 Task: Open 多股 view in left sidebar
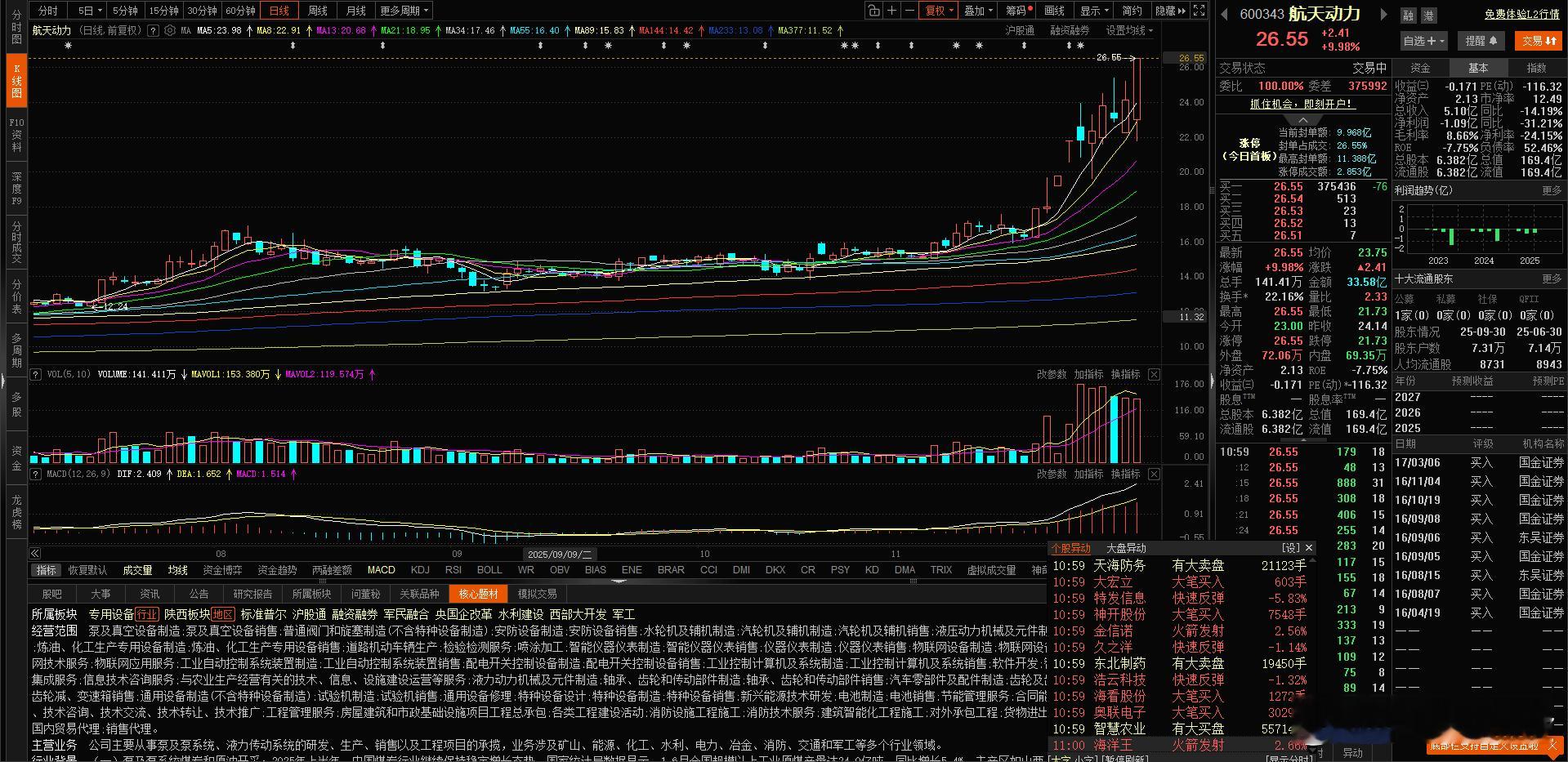[x=16, y=404]
